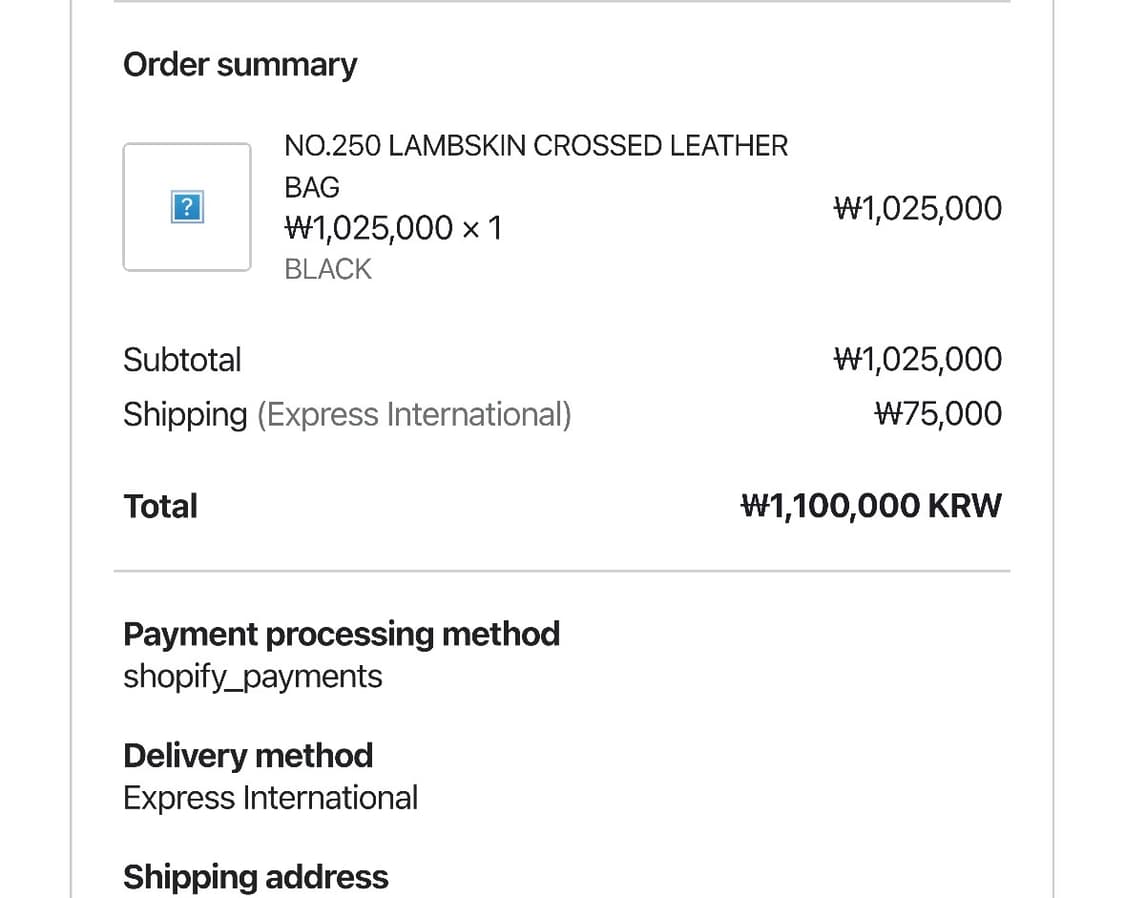Click the Subtotal label
The image size is (1125, 898).
[x=182, y=360]
